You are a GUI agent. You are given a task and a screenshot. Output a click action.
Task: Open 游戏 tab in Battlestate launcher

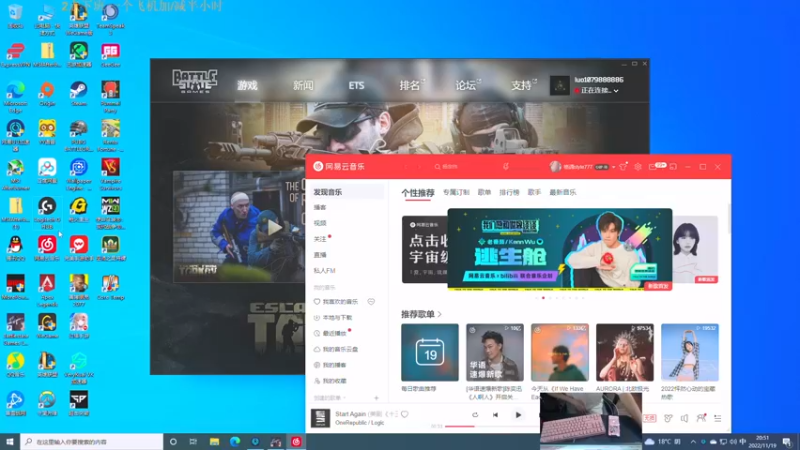(x=247, y=86)
